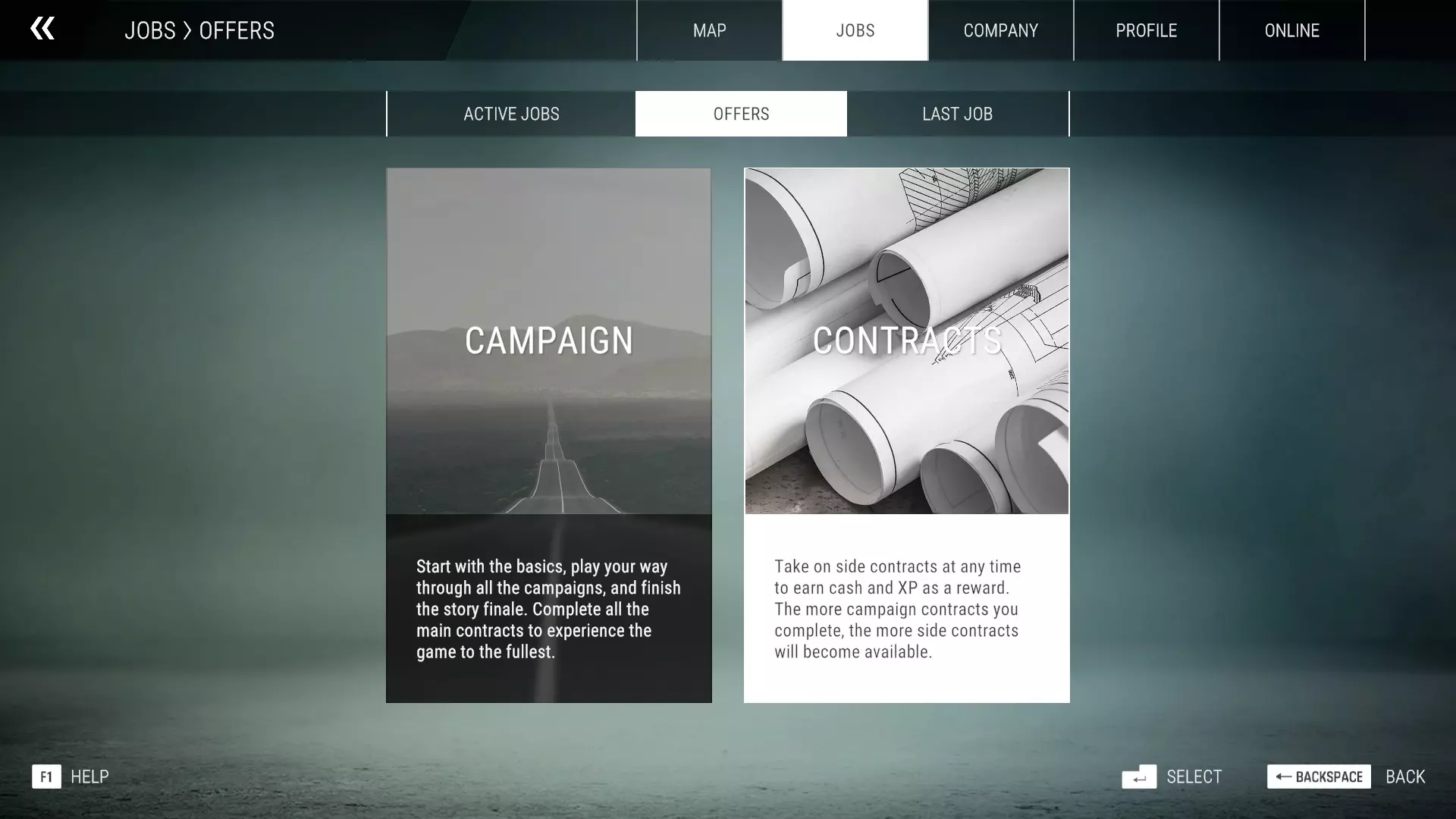Open the Map tab
The width and height of the screenshot is (1456, 819).
click(x=709, y=30)
